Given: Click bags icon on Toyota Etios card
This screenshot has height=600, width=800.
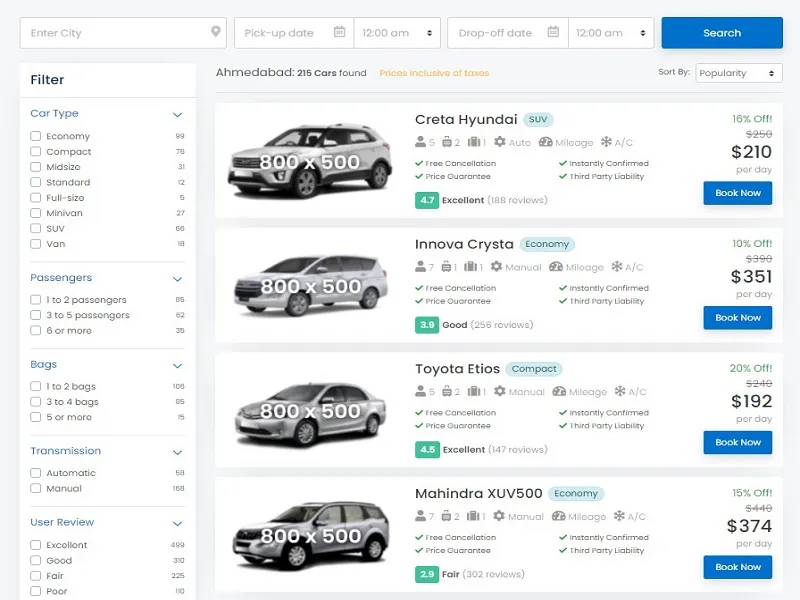Looking at the screenshot, I should click(x=447, y=391).
